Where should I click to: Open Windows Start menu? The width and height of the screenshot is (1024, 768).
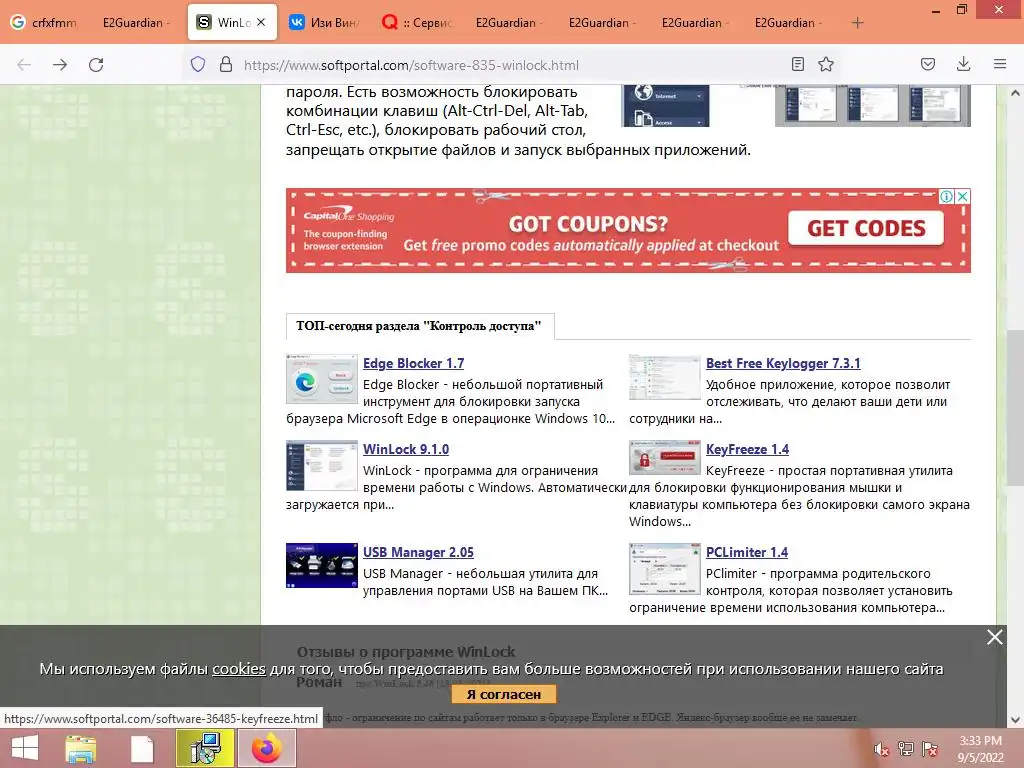pyautogui.click(x=25, y=748)
